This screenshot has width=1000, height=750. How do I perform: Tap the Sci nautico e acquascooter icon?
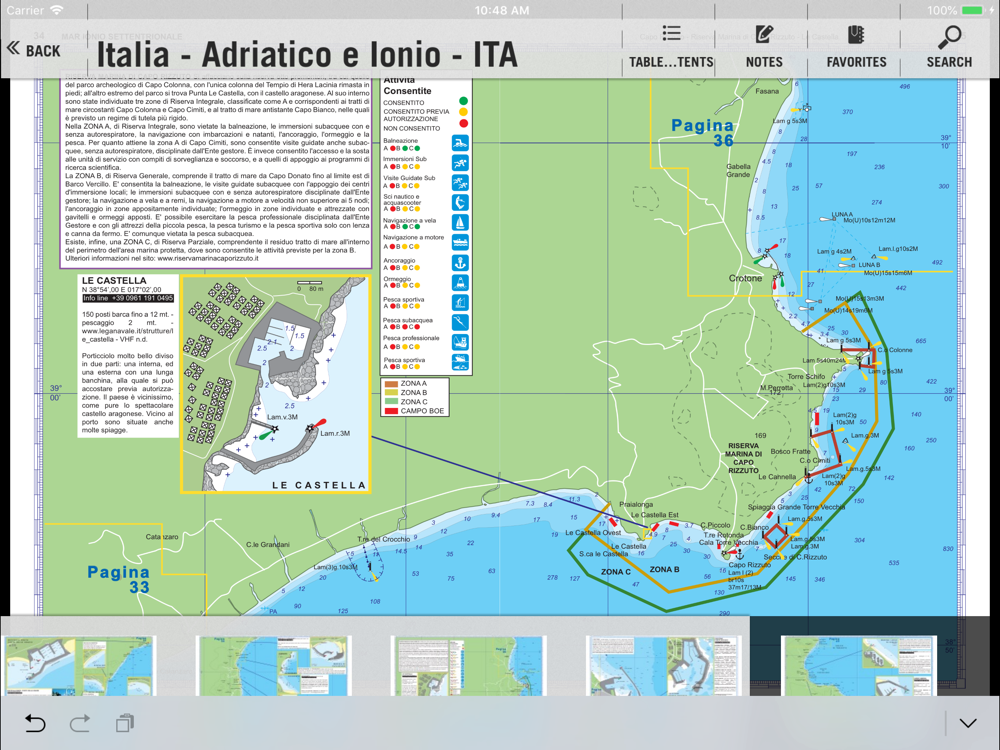click(x=460, y=203)
